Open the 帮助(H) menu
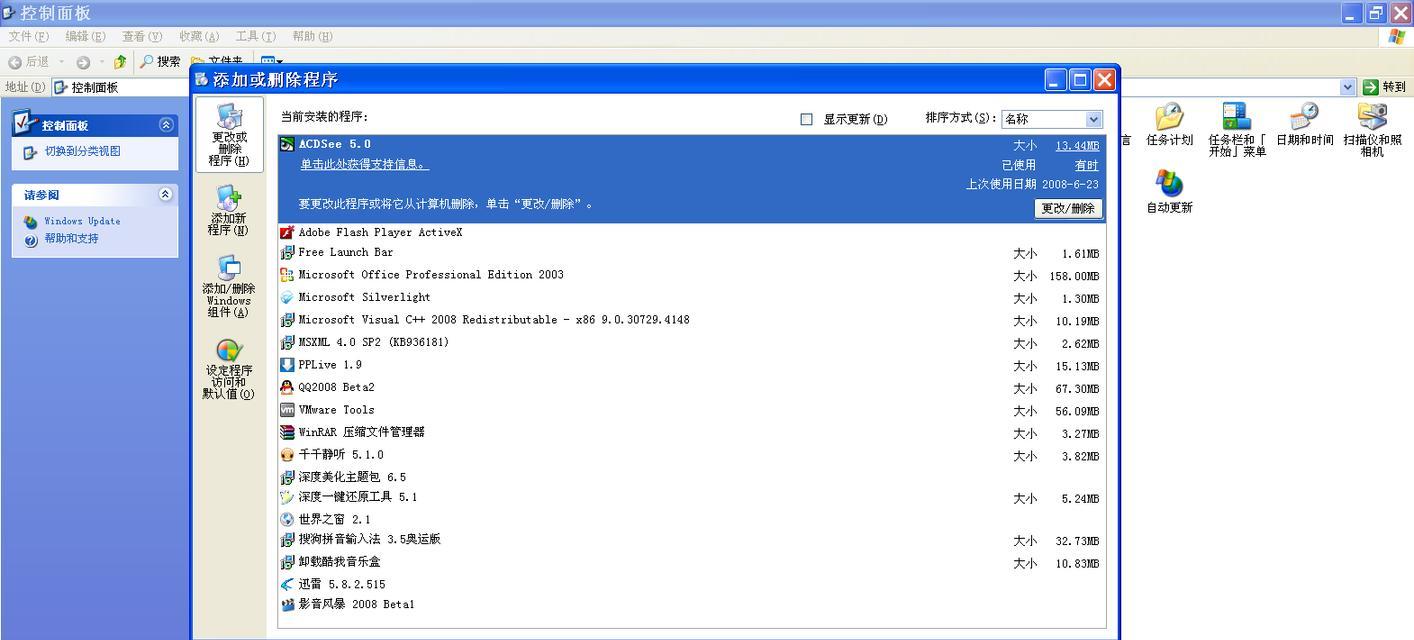The height and width of the screenshot is (640, 1414). click(312, 37)
